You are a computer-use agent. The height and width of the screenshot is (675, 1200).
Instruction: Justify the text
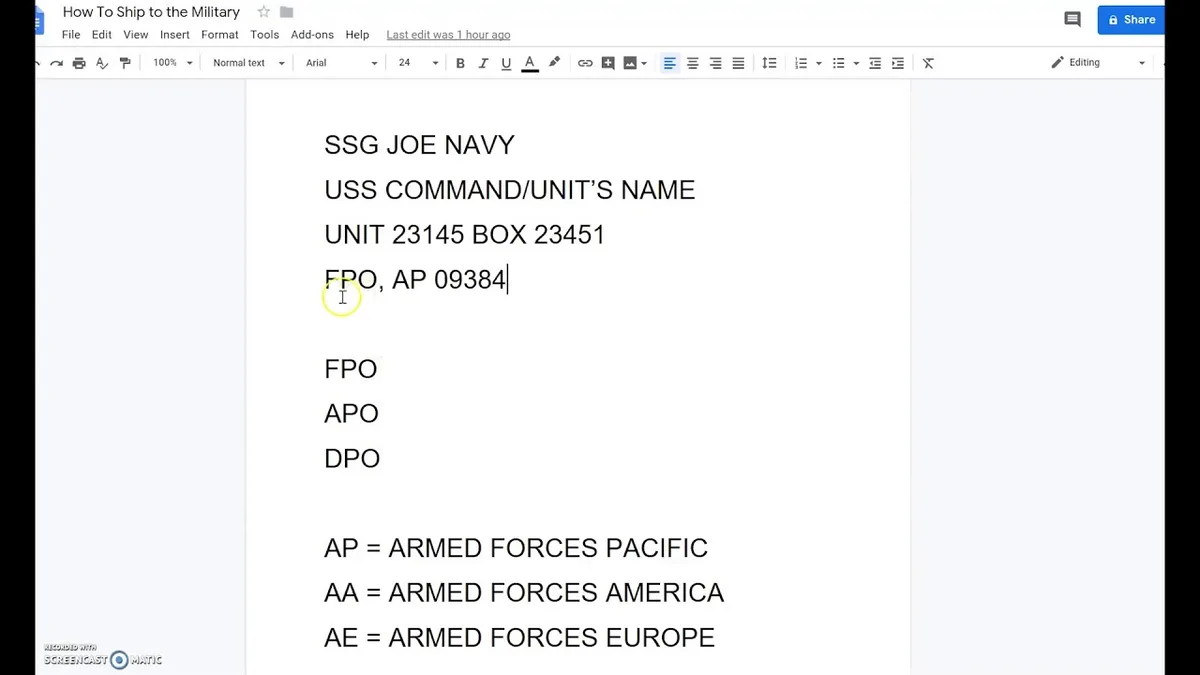point(738,63)
